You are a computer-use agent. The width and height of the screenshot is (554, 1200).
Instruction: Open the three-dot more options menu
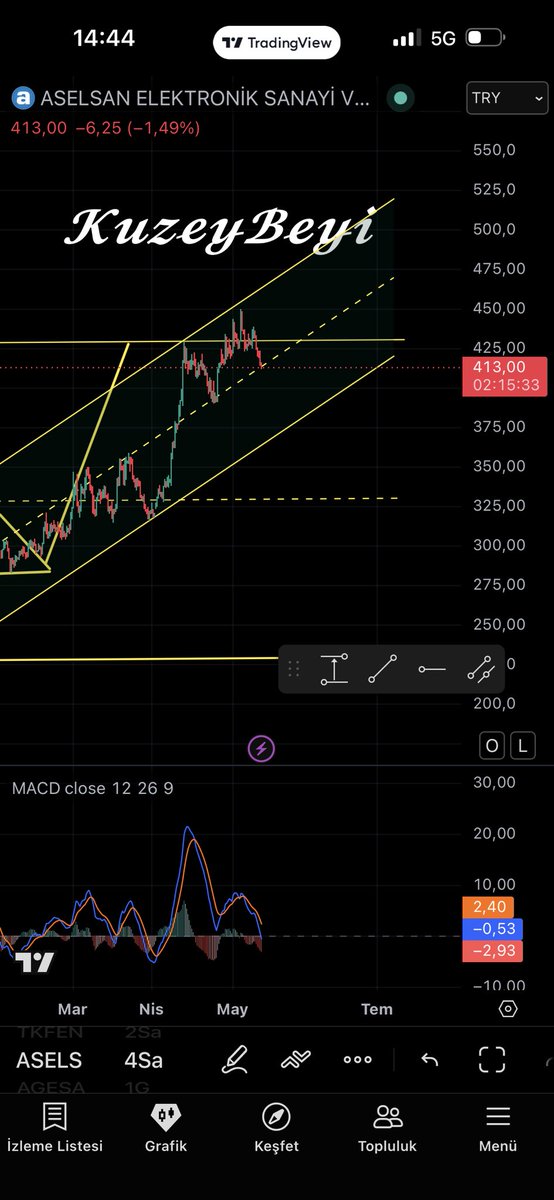tap(357, 1060)
